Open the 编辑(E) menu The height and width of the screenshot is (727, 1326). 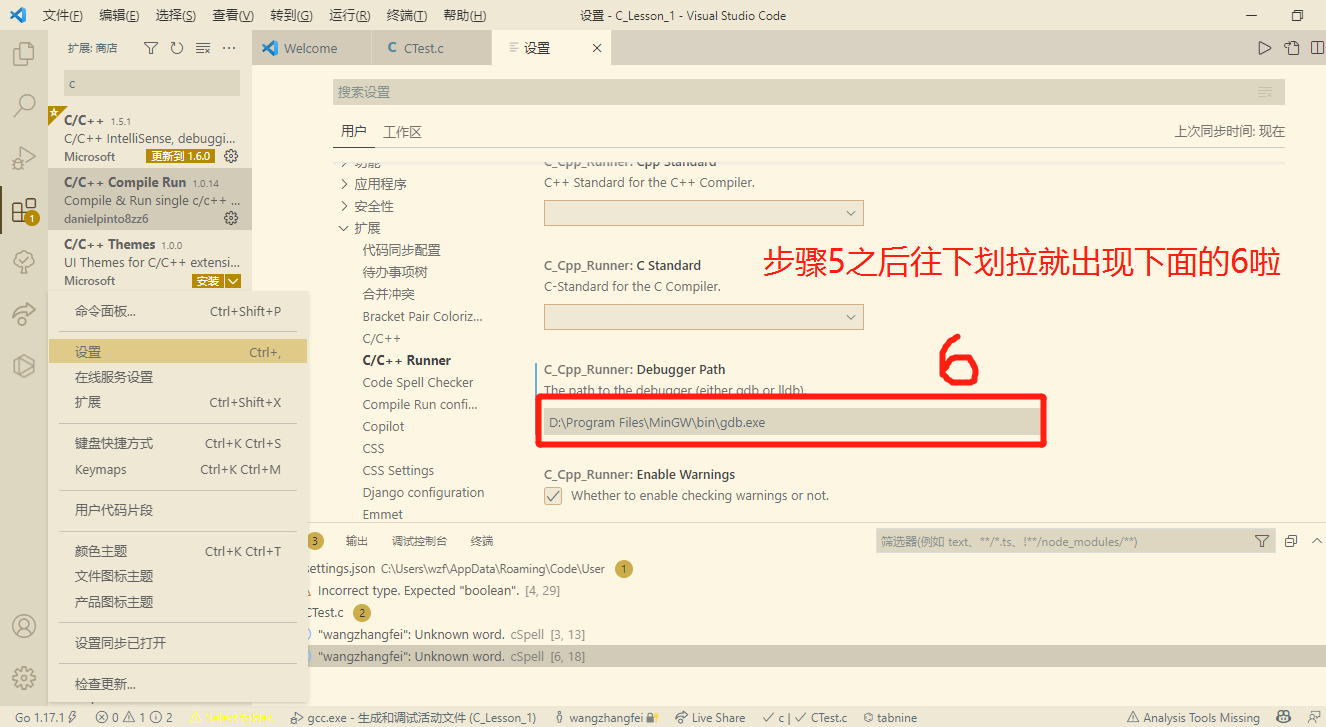120,16
